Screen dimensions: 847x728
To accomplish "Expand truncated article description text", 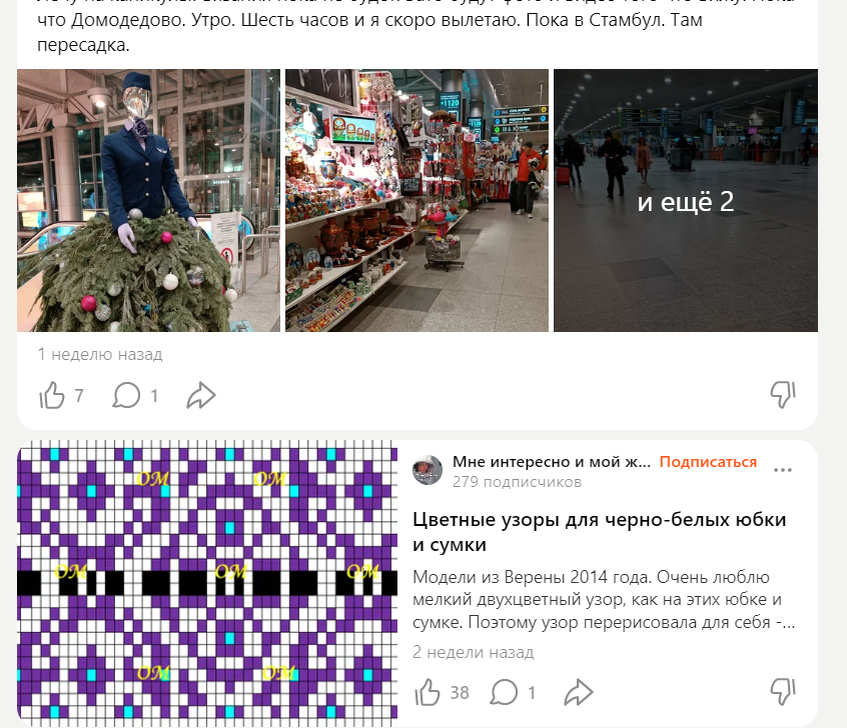I will point(603,600).
